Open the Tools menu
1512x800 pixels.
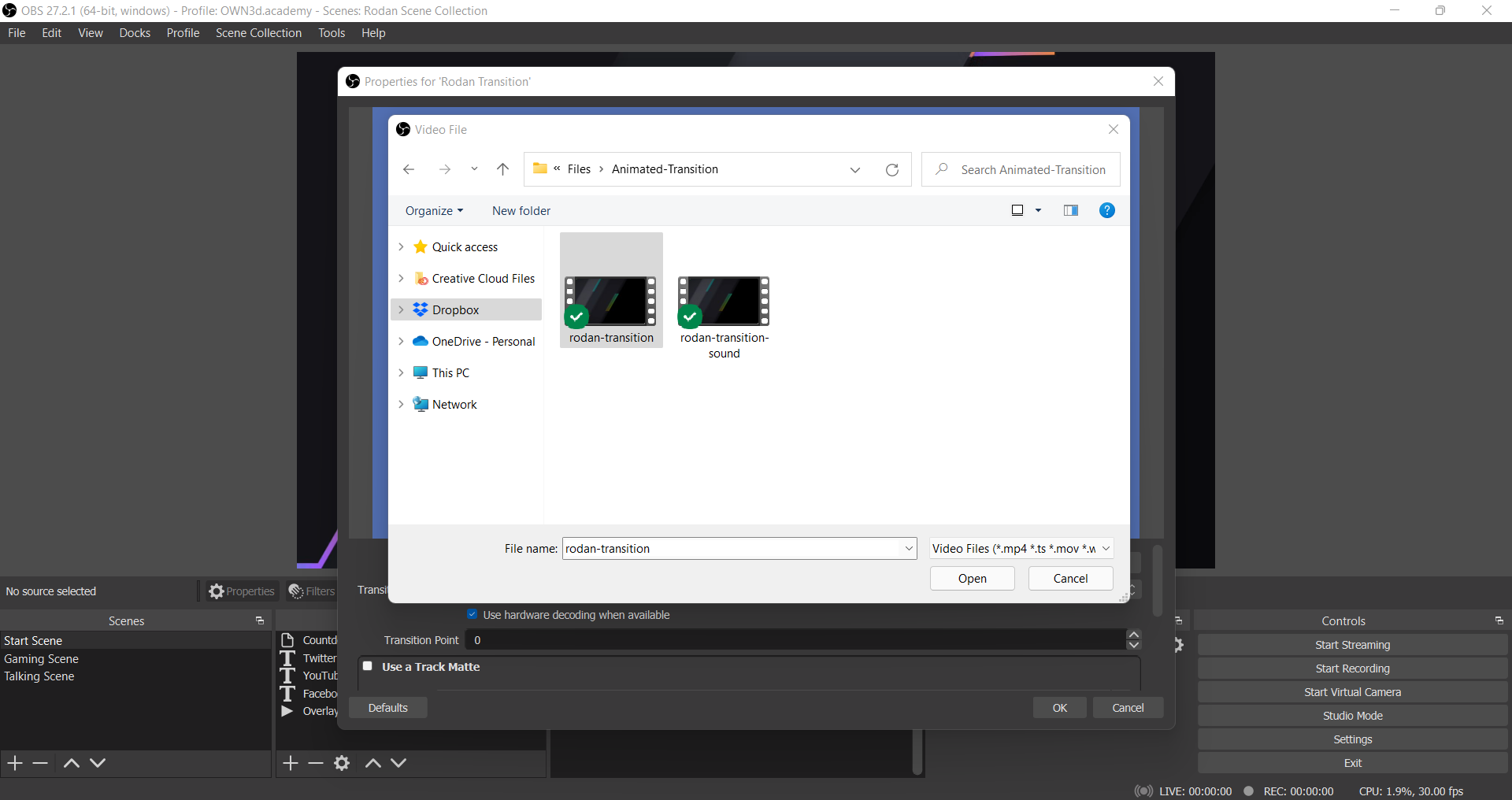pyautogui.click(x=332, y=33)
